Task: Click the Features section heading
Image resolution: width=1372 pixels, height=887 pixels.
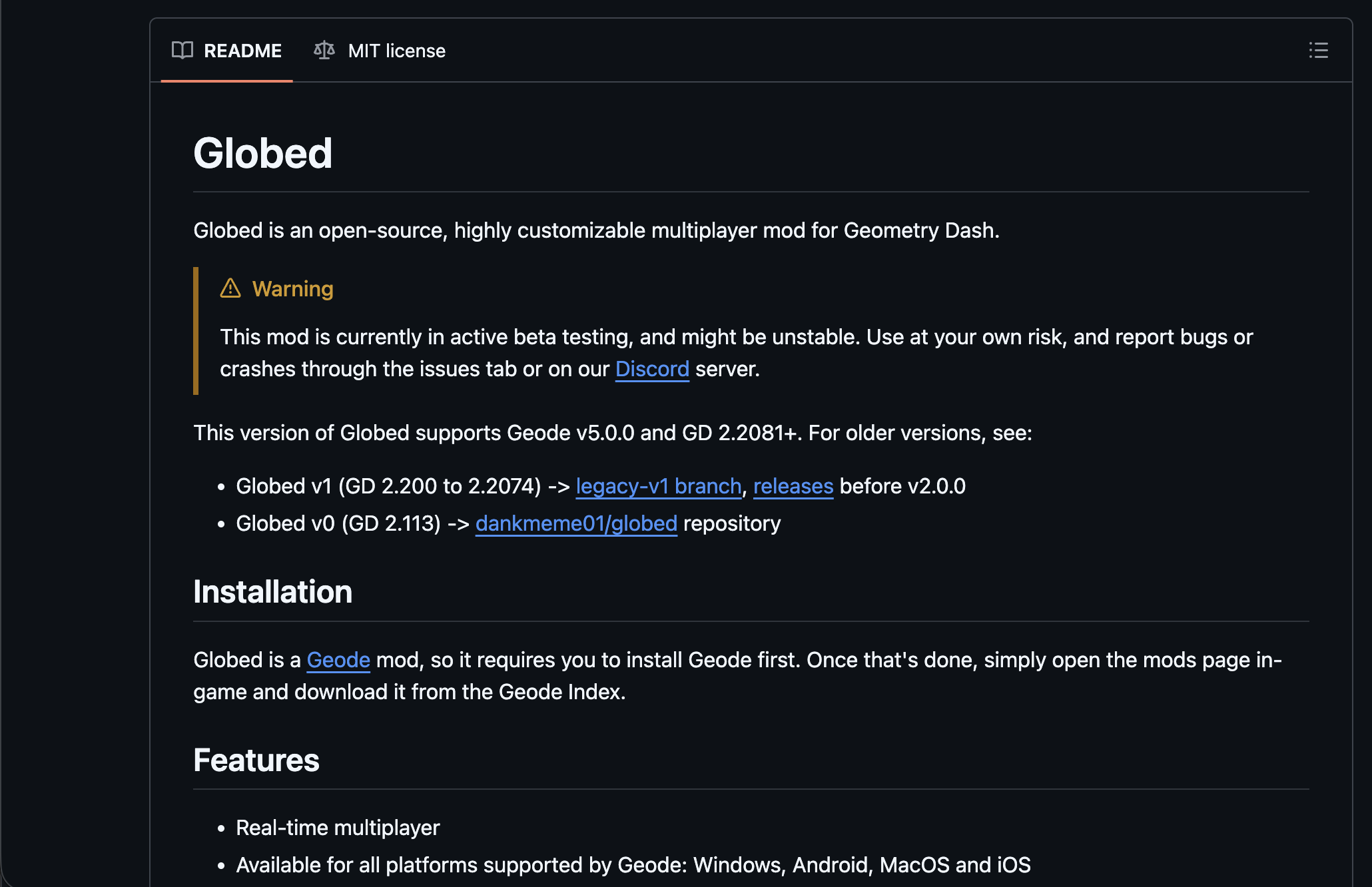Action: (256, 760)
